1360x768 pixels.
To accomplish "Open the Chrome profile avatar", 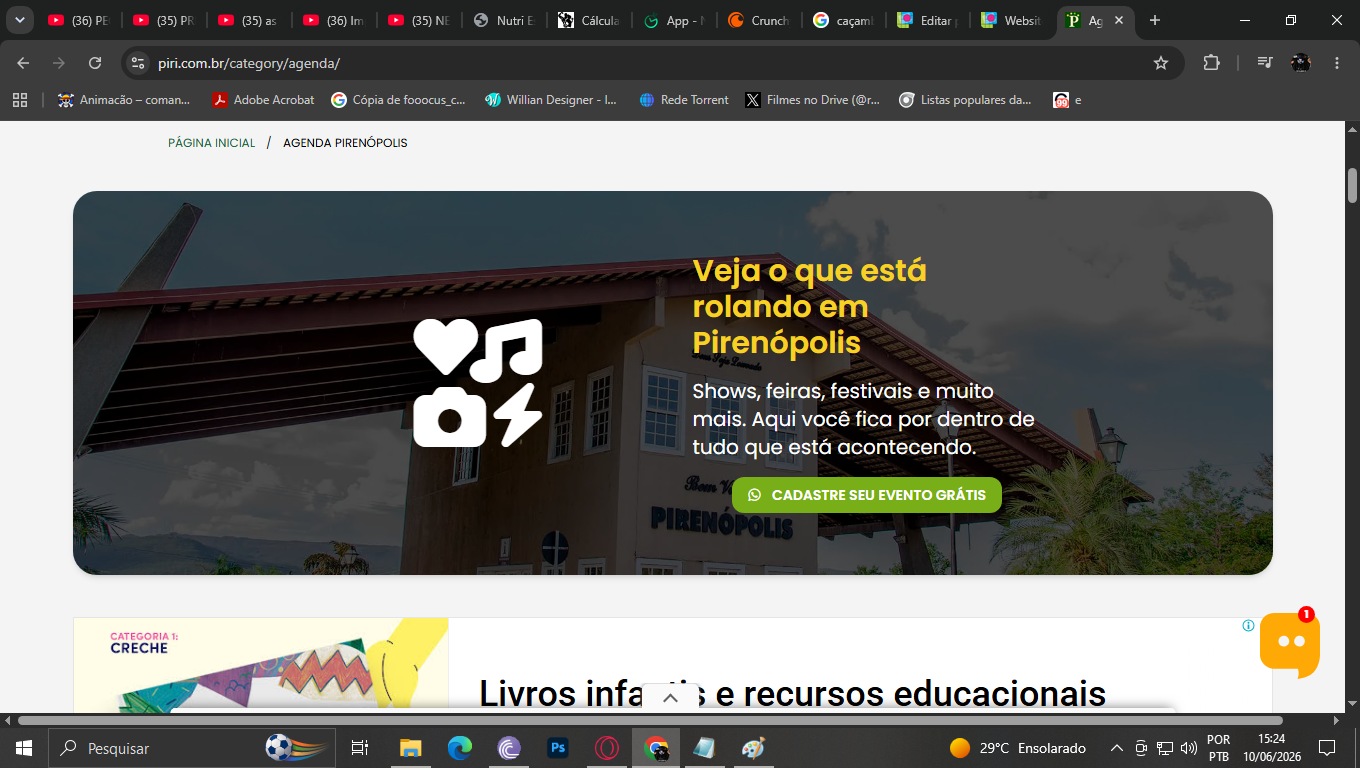I will [1300, 63].
